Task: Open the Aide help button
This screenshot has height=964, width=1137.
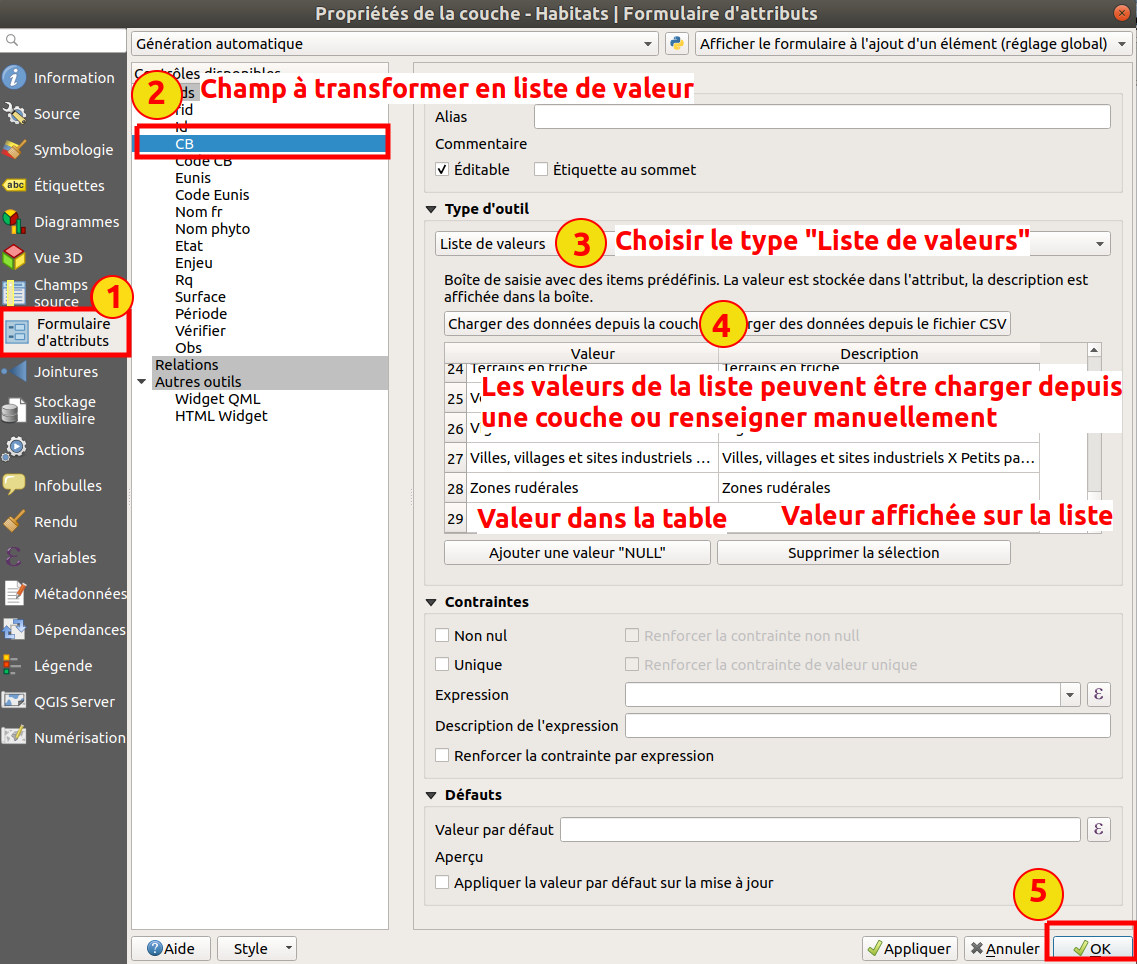Action: coord(171,948)
